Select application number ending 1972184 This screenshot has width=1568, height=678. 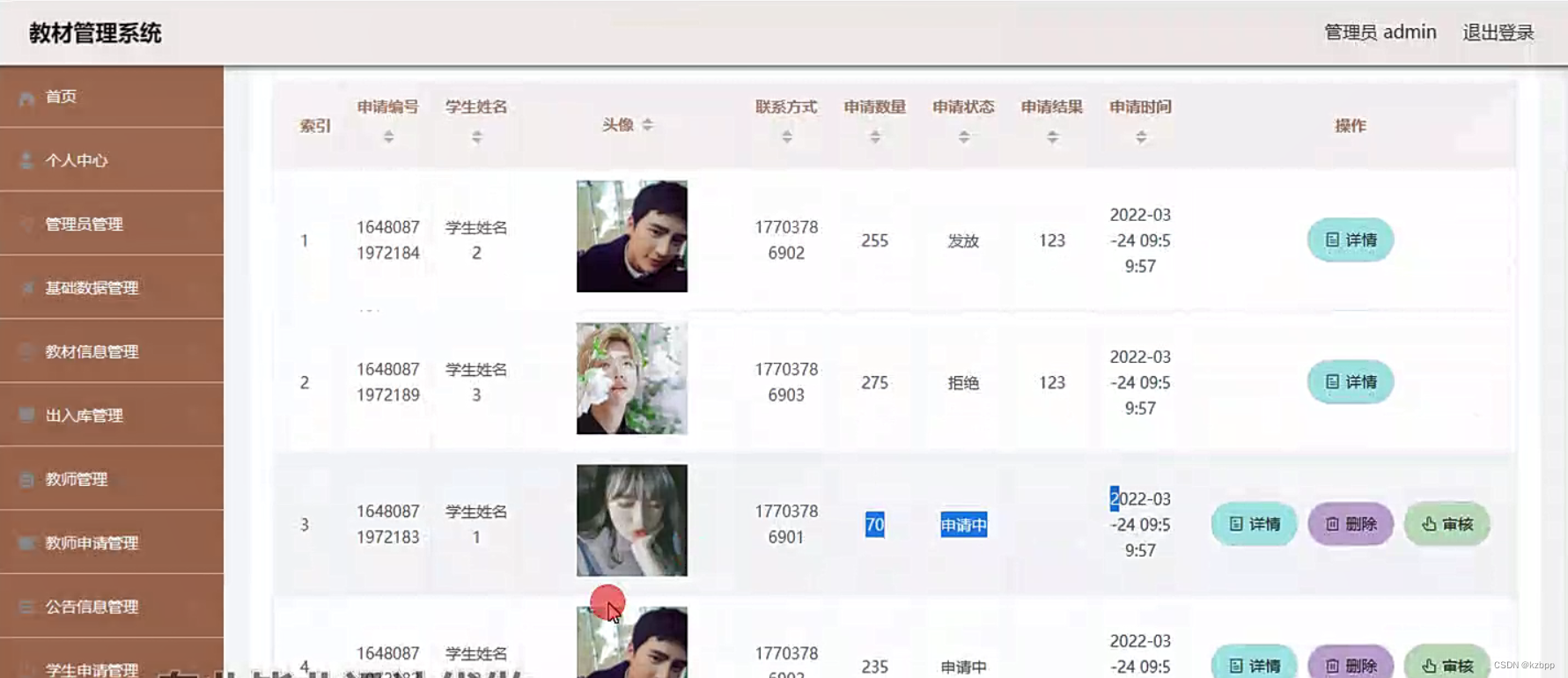click(388, 240)
